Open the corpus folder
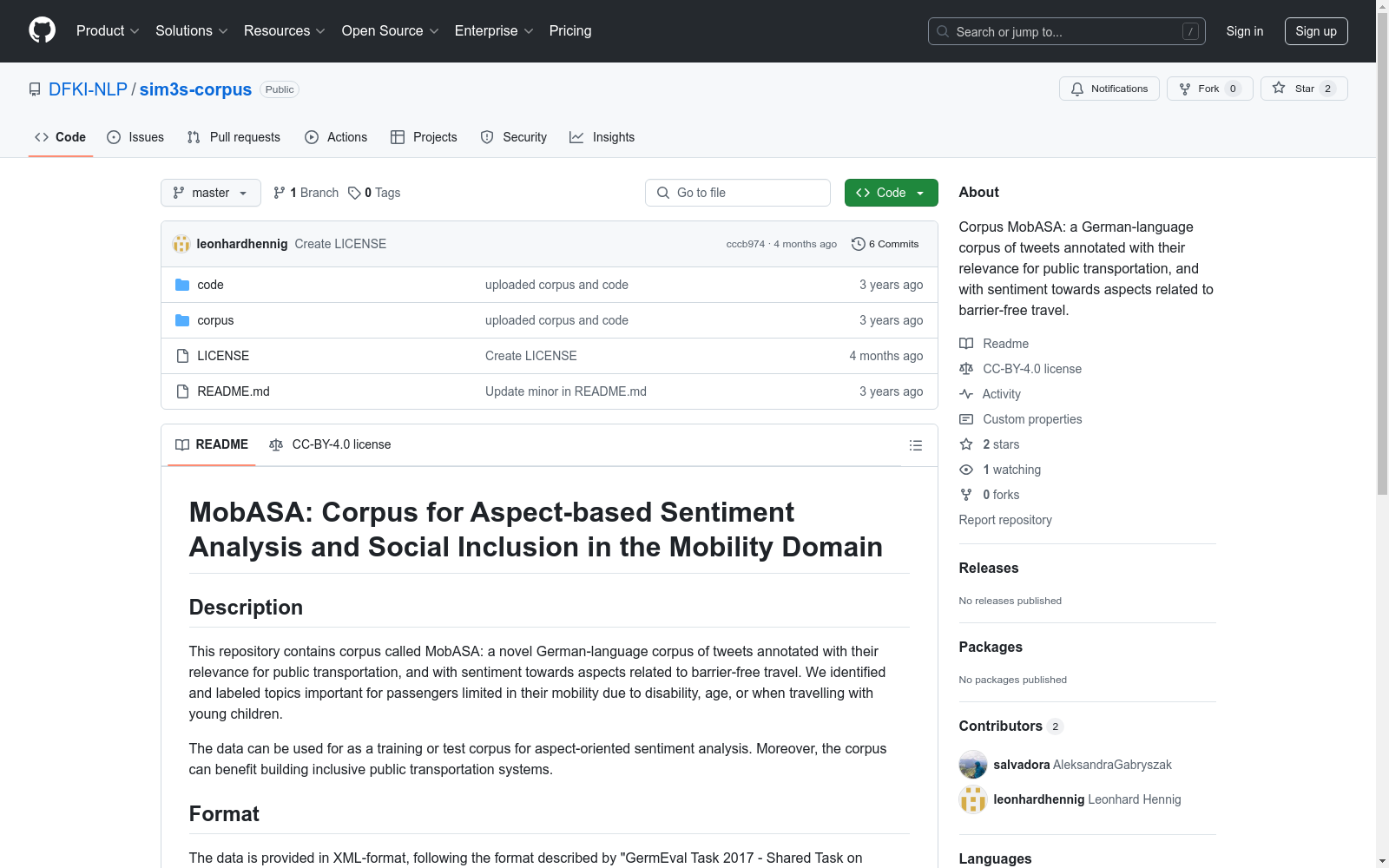 tap(215, 320)
